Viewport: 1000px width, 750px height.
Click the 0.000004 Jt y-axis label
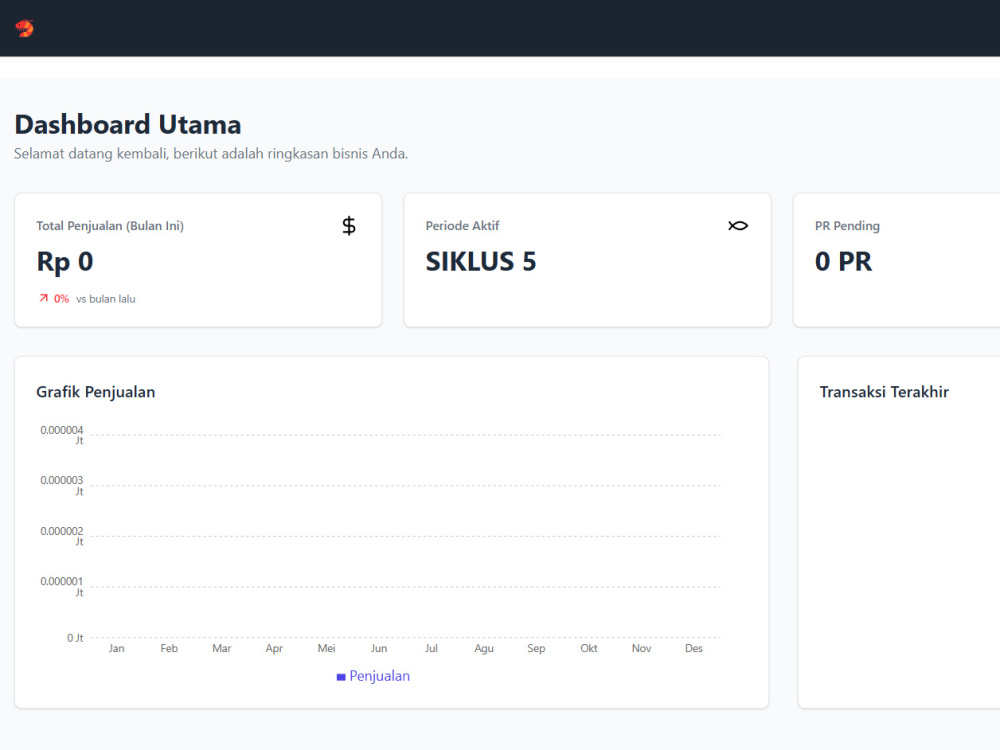62,435
